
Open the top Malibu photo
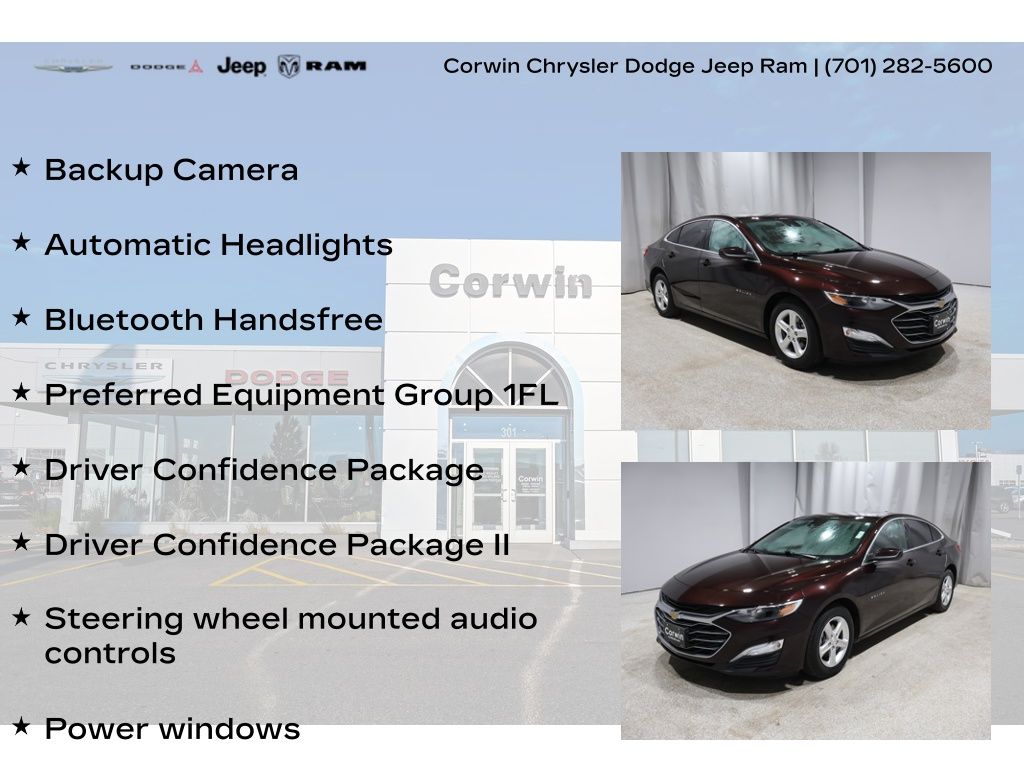[x=805, y=290]
